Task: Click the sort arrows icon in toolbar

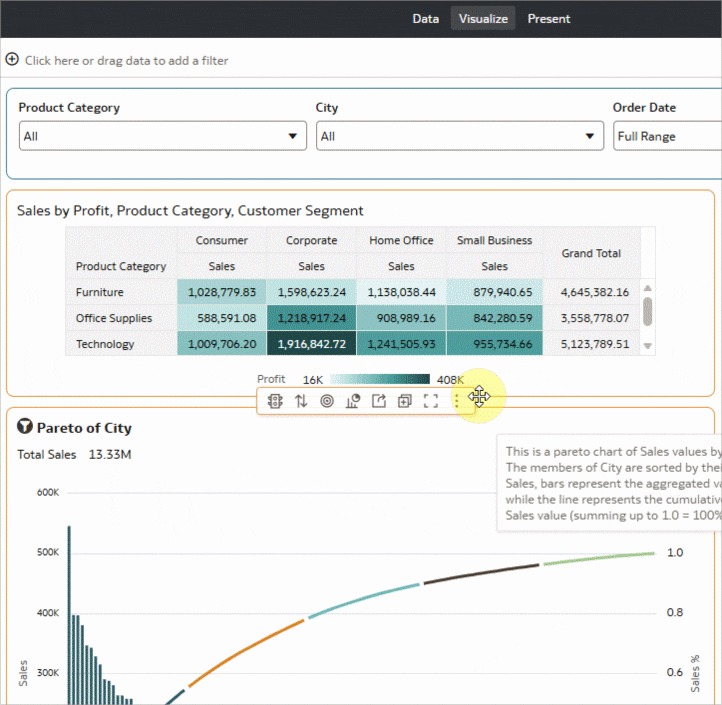Action: point(301,401)
